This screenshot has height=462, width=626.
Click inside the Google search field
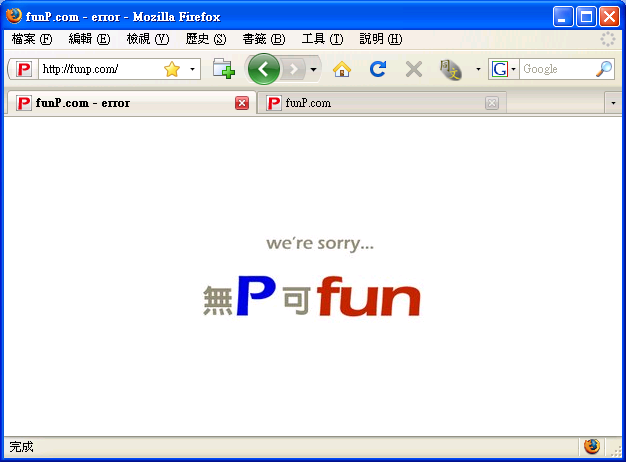pos(557,69)
